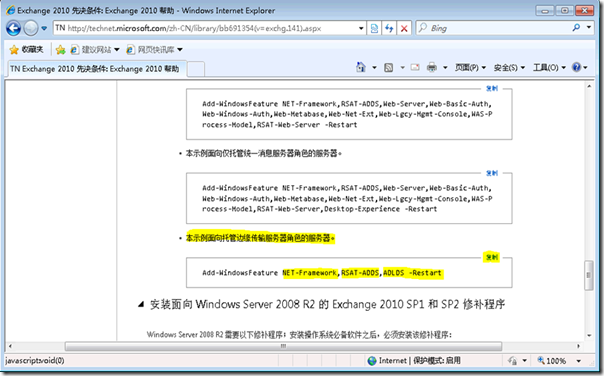Click horizontal scrollbar right arrow
This screenshot has width=604, height=376.
pos(578,346)
